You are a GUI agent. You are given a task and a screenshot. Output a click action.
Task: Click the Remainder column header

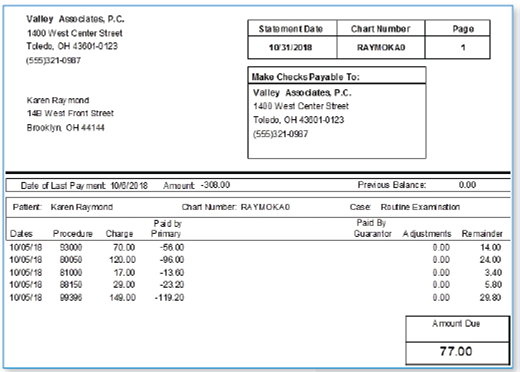coord(482,234)
